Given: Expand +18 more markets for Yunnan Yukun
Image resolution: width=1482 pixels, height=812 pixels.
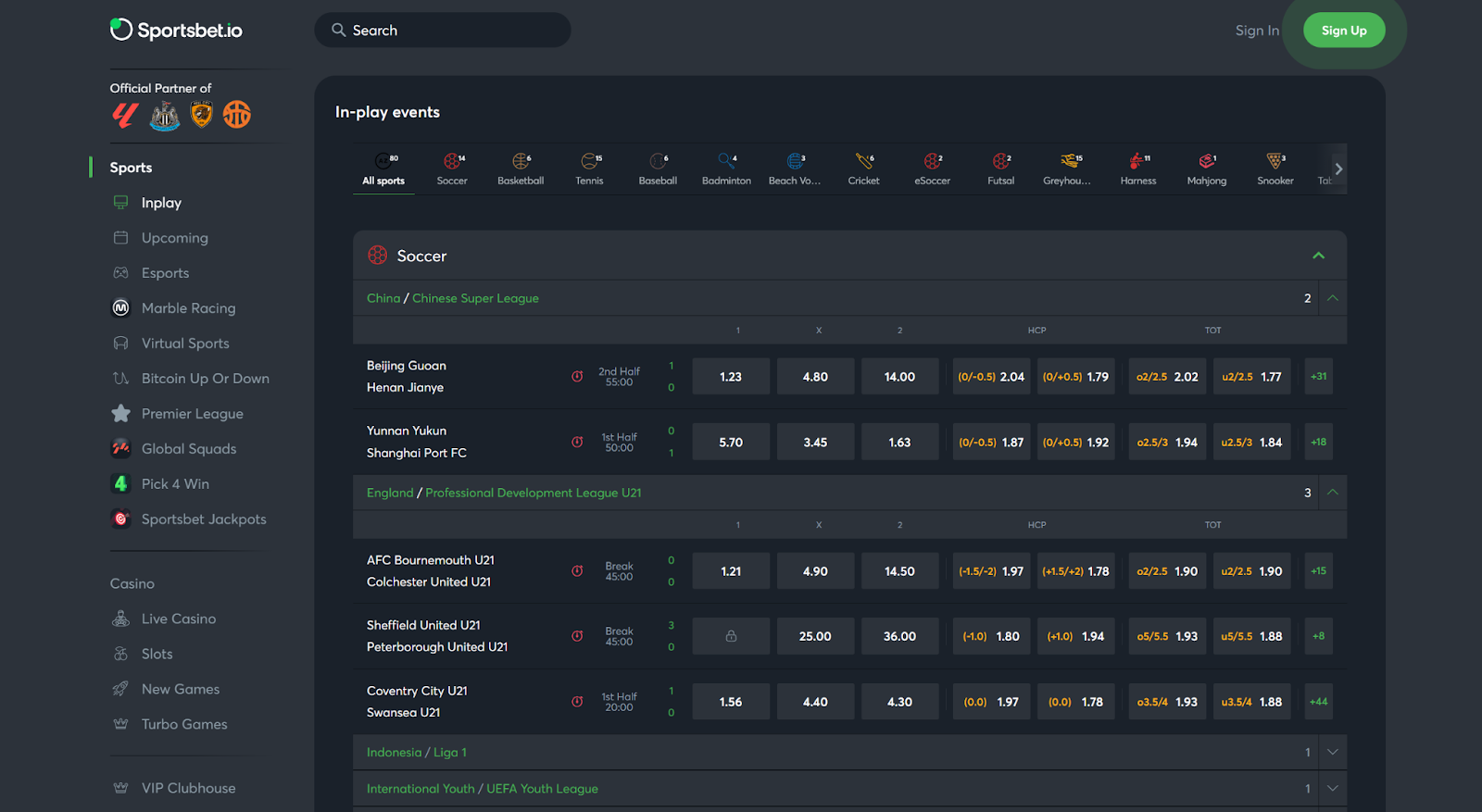Looking at the screenshot, I should [1318, 442].
